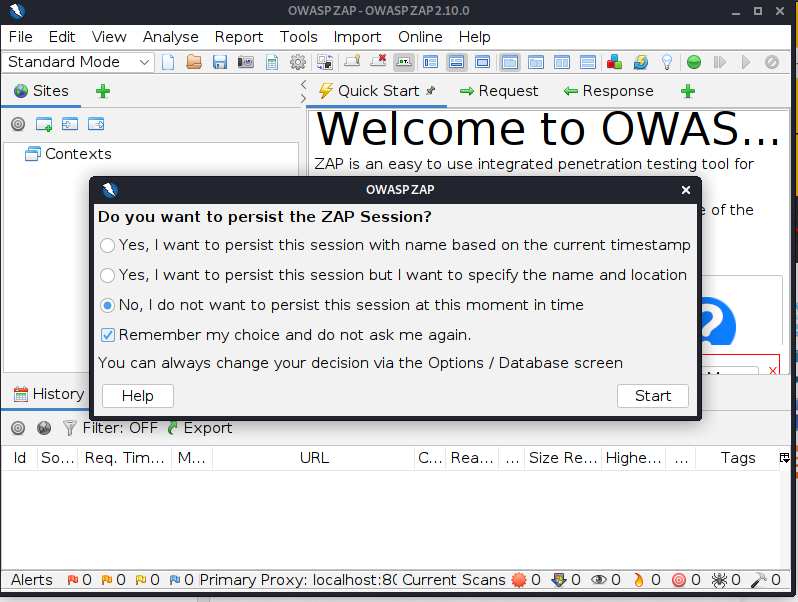Click the Open Session folder icon
The height and width of the screenshot is (602, 798).
[194, 62]
